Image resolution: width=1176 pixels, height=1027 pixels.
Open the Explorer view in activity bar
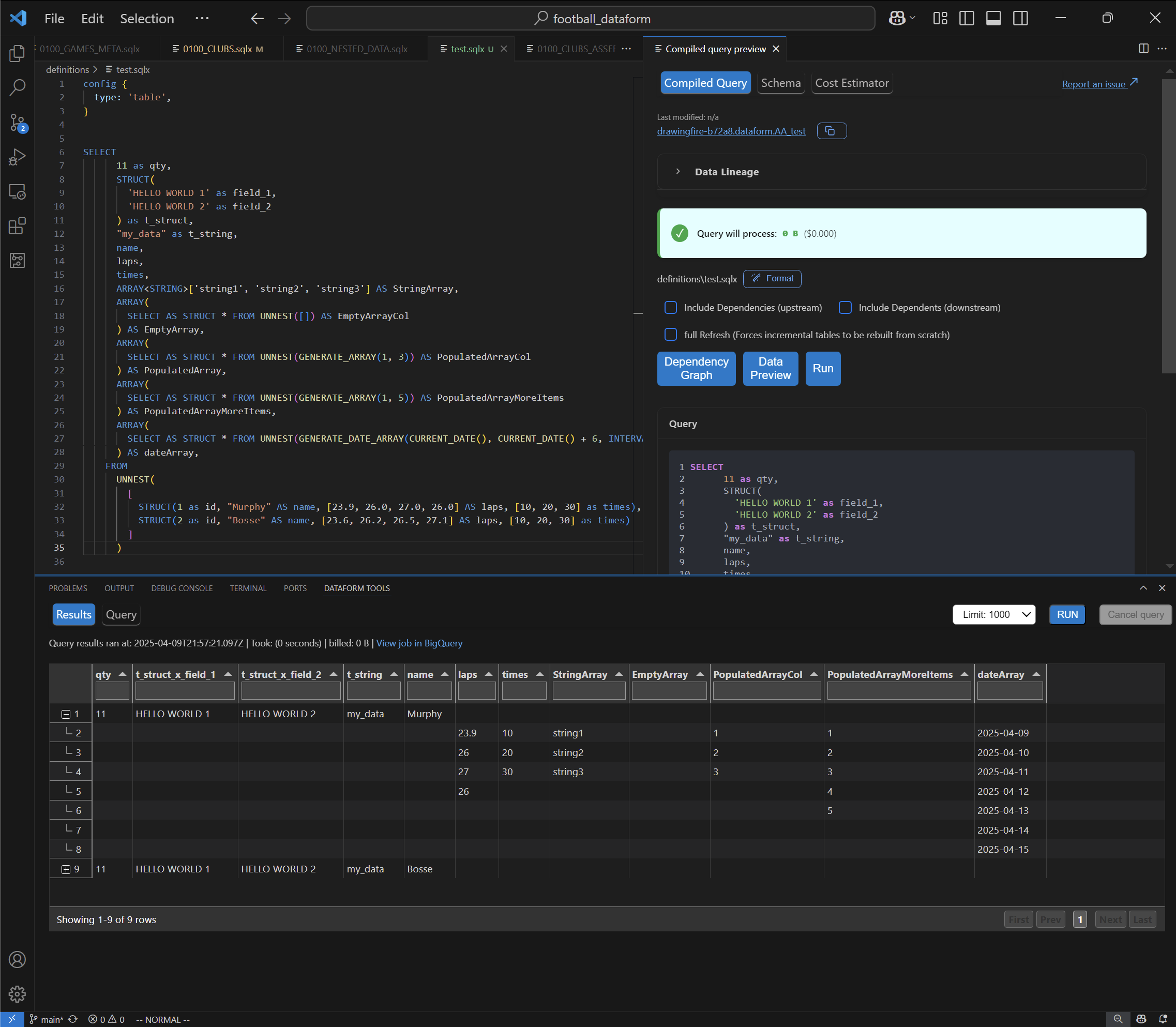17,53
